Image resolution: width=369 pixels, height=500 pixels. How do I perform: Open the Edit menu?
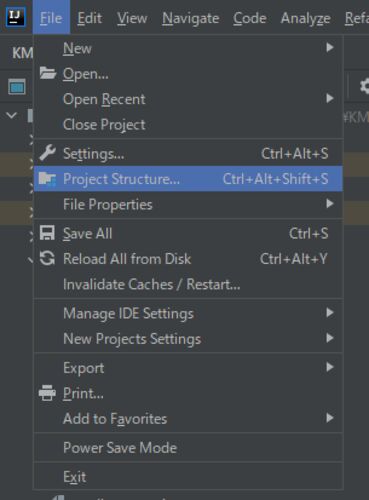tap(89, 18)
